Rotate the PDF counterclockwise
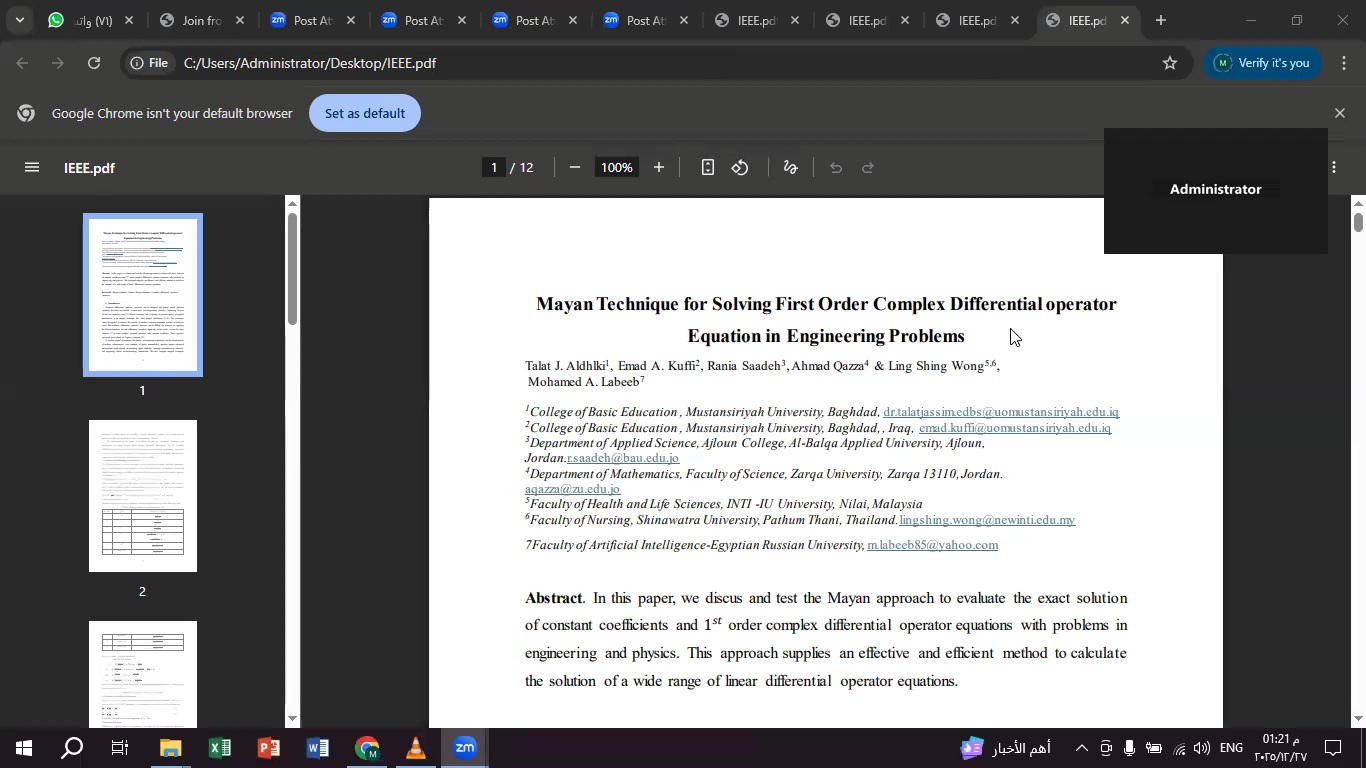This screenshot has width=1366, height=768. pos(740,168)
